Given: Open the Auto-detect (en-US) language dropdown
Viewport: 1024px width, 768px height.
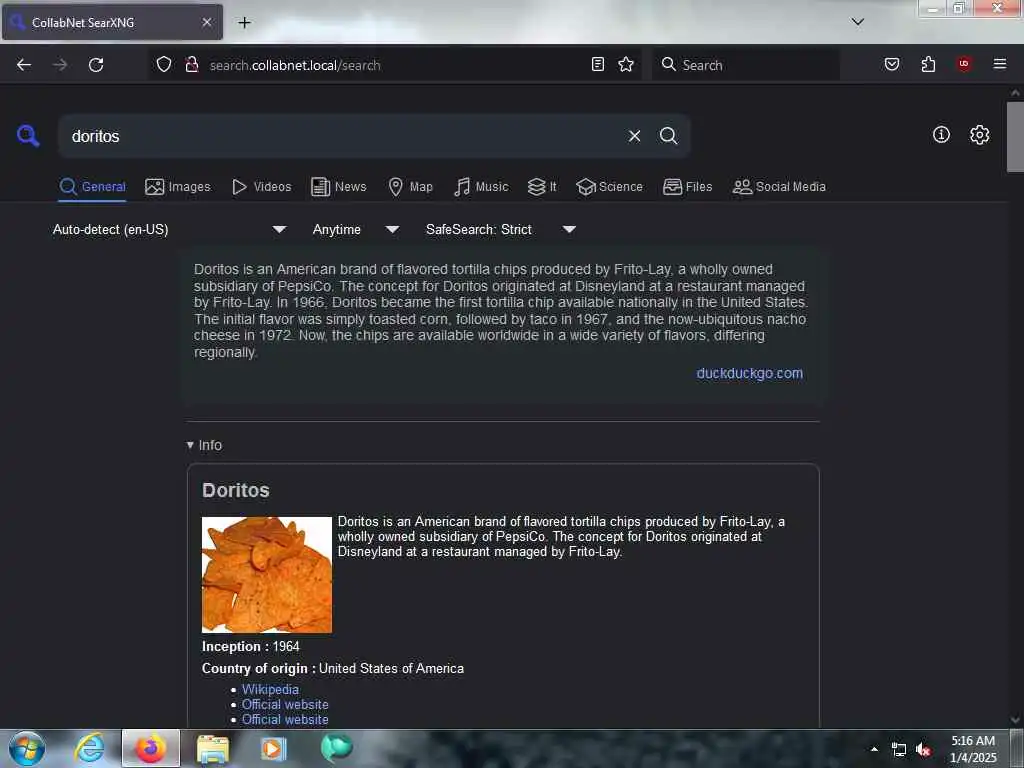Looking at the screenshot, I should (169, 229).
